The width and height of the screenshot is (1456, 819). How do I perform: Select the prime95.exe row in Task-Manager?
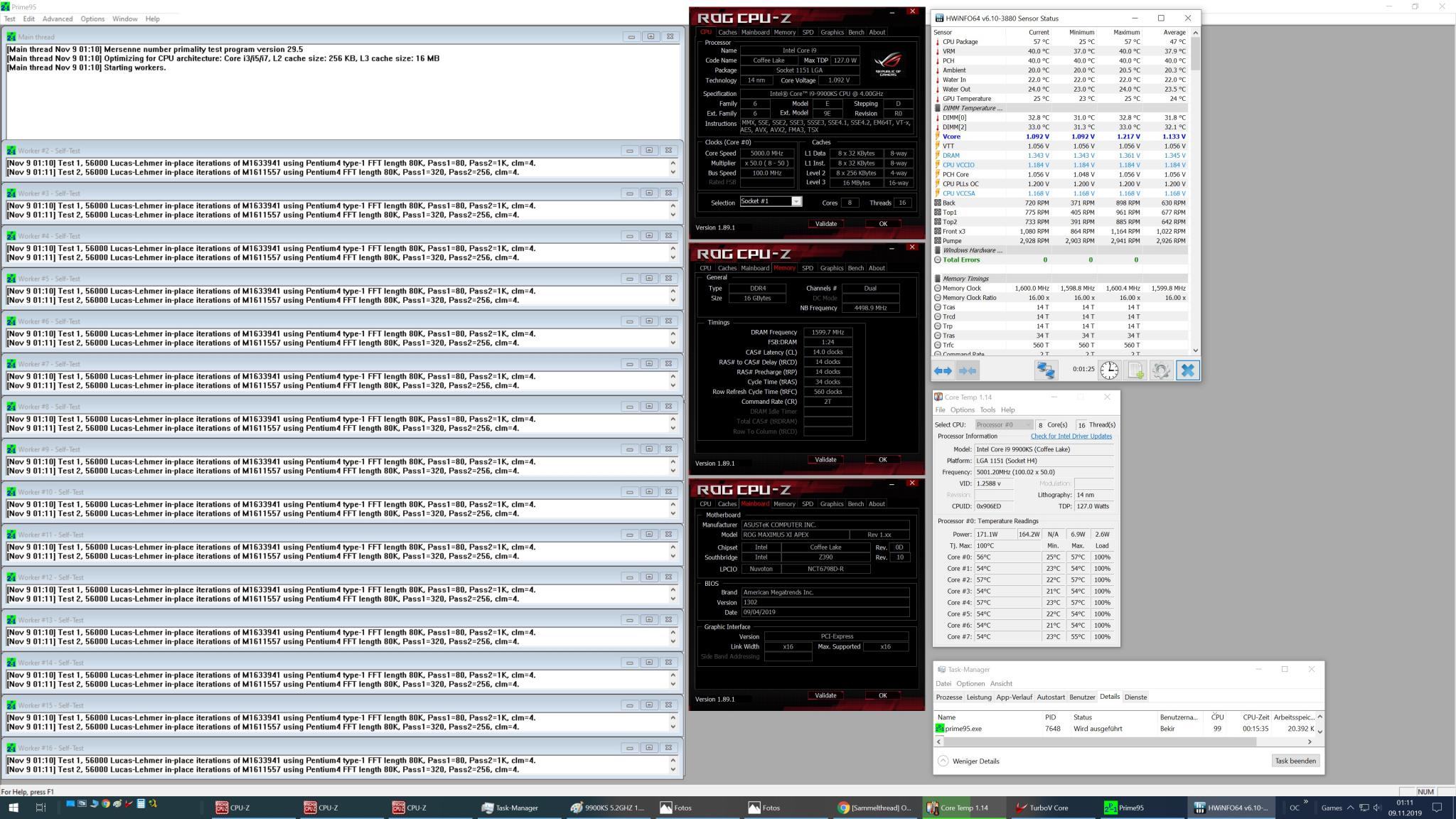[x=1125, y=729]
